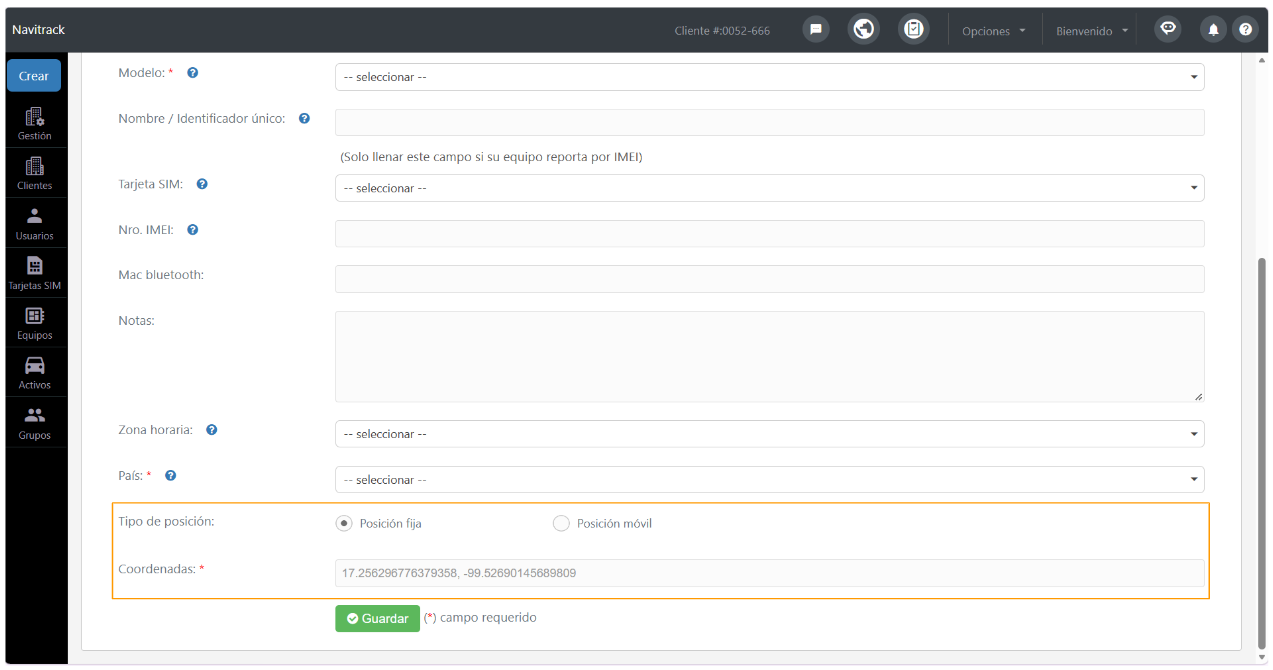Click the "Solo llenar este campo" note
1273x670 pixels.
point(491,157)
